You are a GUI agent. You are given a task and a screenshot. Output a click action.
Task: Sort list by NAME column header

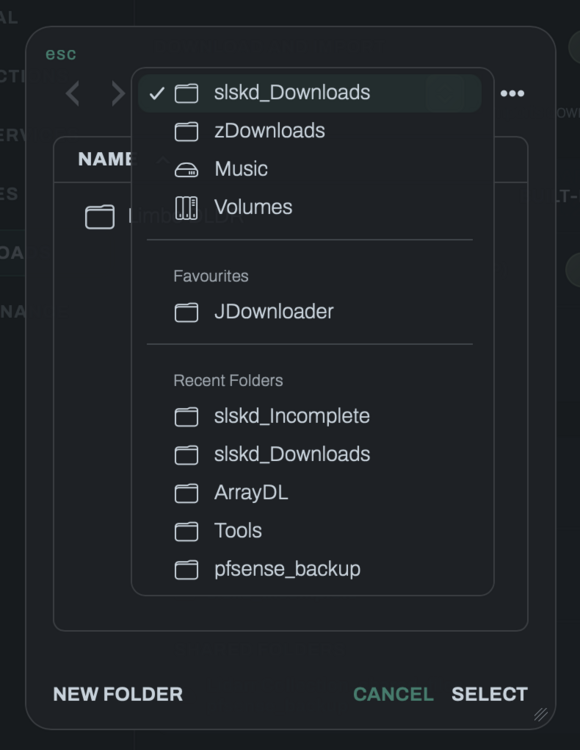pyautogui.click(x=104, y=159)
